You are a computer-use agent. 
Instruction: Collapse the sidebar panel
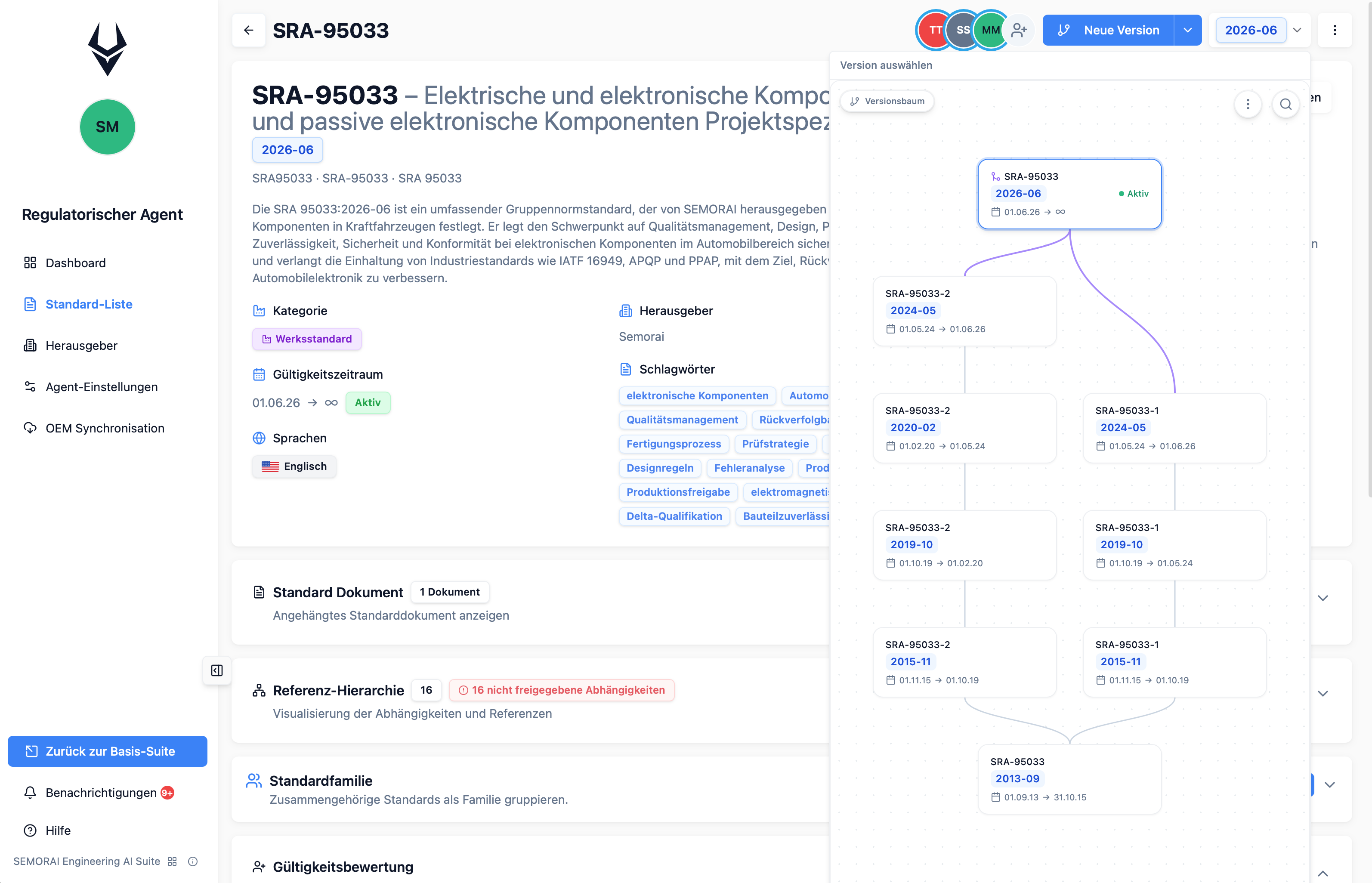217,670
